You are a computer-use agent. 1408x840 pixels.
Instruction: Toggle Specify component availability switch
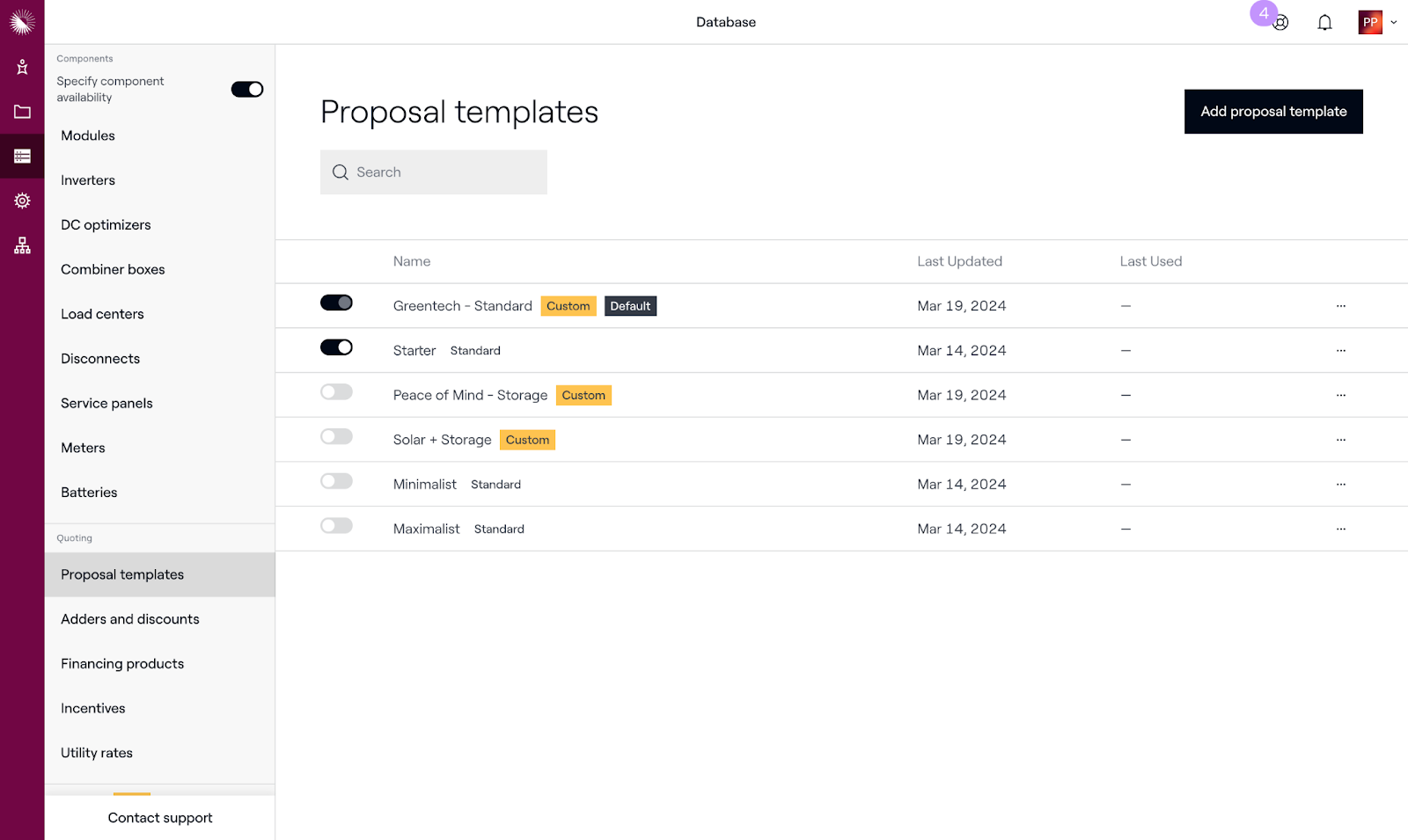[x=247, y=89]
